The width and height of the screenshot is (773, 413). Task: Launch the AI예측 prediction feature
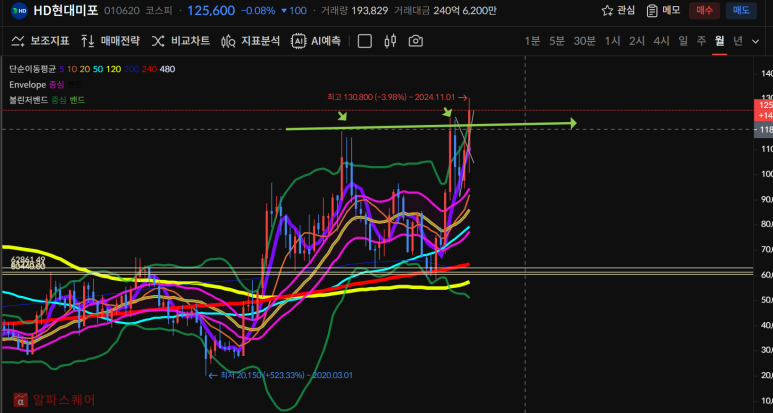(x=316, y=41)
